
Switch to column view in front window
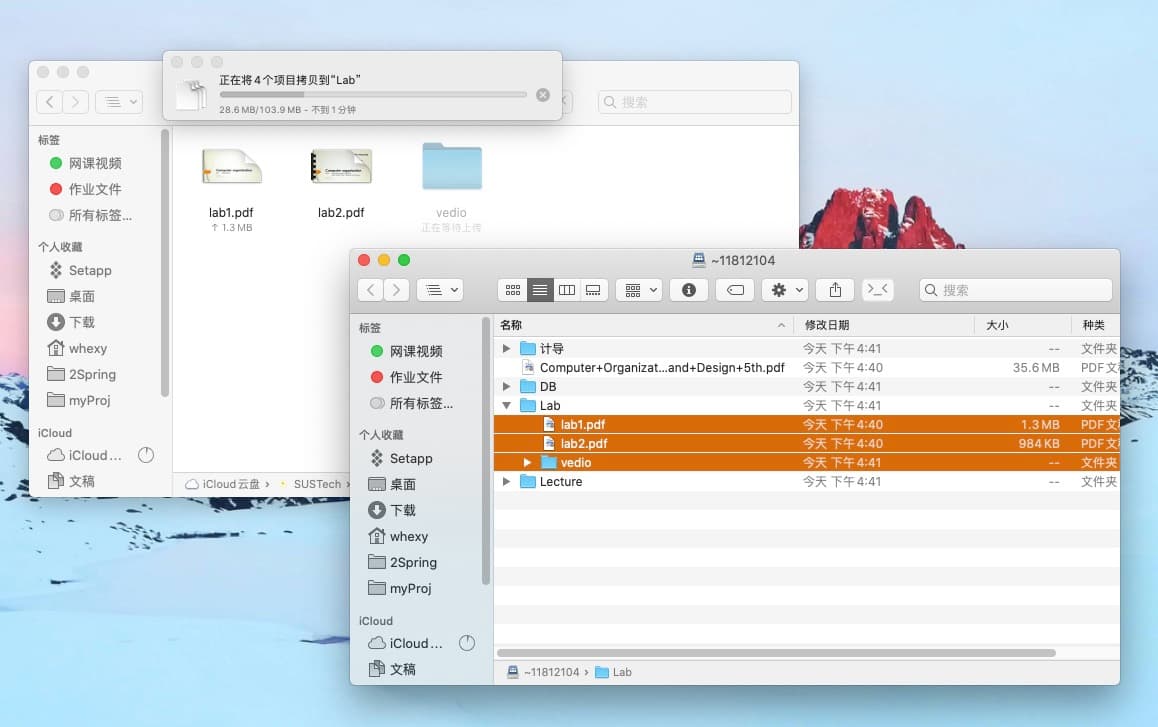click(x=567, y=290)
